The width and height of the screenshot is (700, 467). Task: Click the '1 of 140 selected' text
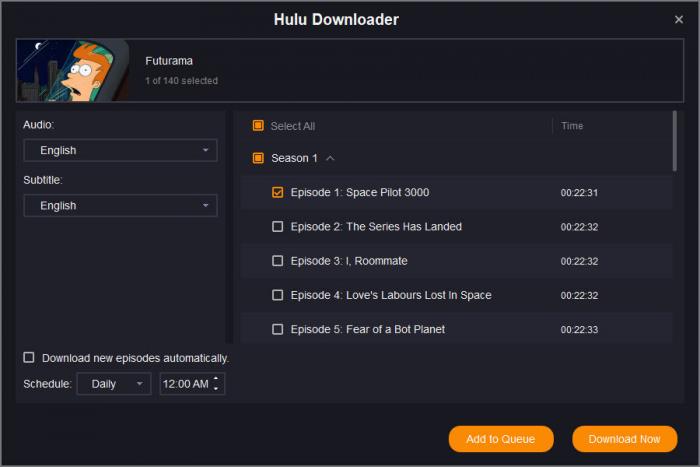[x=182, y=81]
